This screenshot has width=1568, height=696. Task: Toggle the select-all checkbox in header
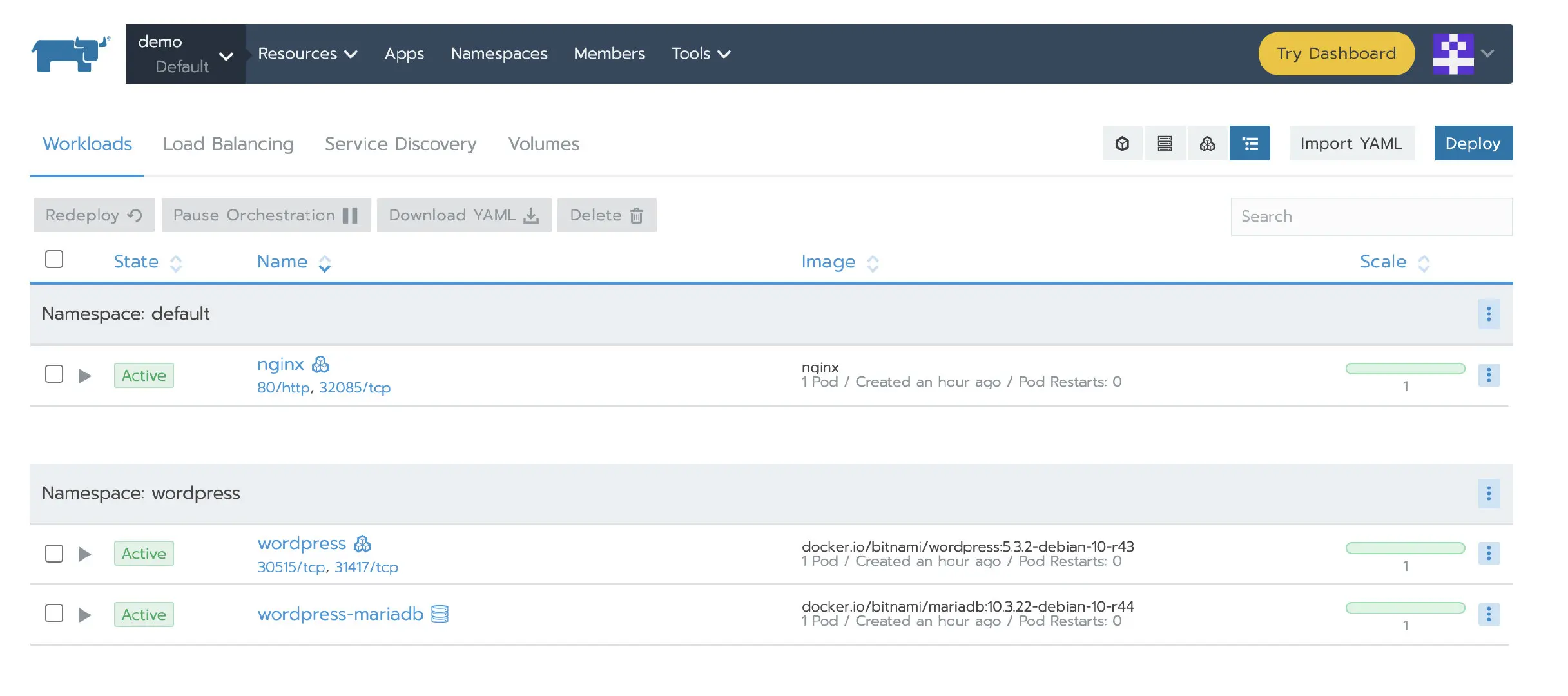(54, 259)
